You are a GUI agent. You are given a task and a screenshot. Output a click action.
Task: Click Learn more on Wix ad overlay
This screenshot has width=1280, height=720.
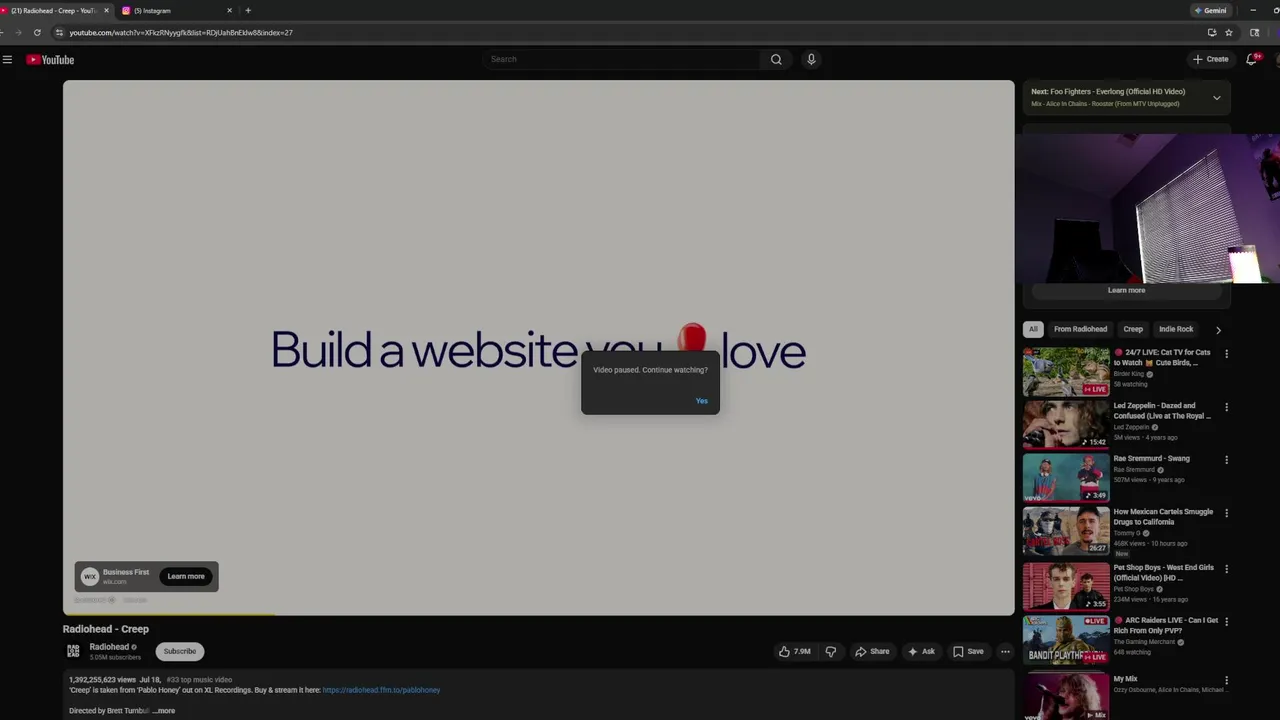[186, 576]
